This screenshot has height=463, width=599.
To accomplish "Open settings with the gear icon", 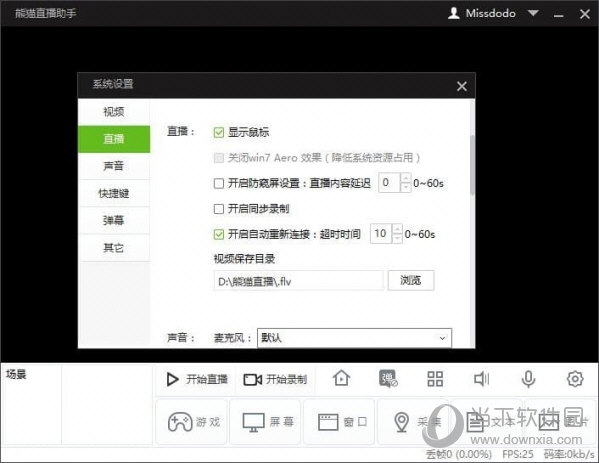I will [575, 379].
